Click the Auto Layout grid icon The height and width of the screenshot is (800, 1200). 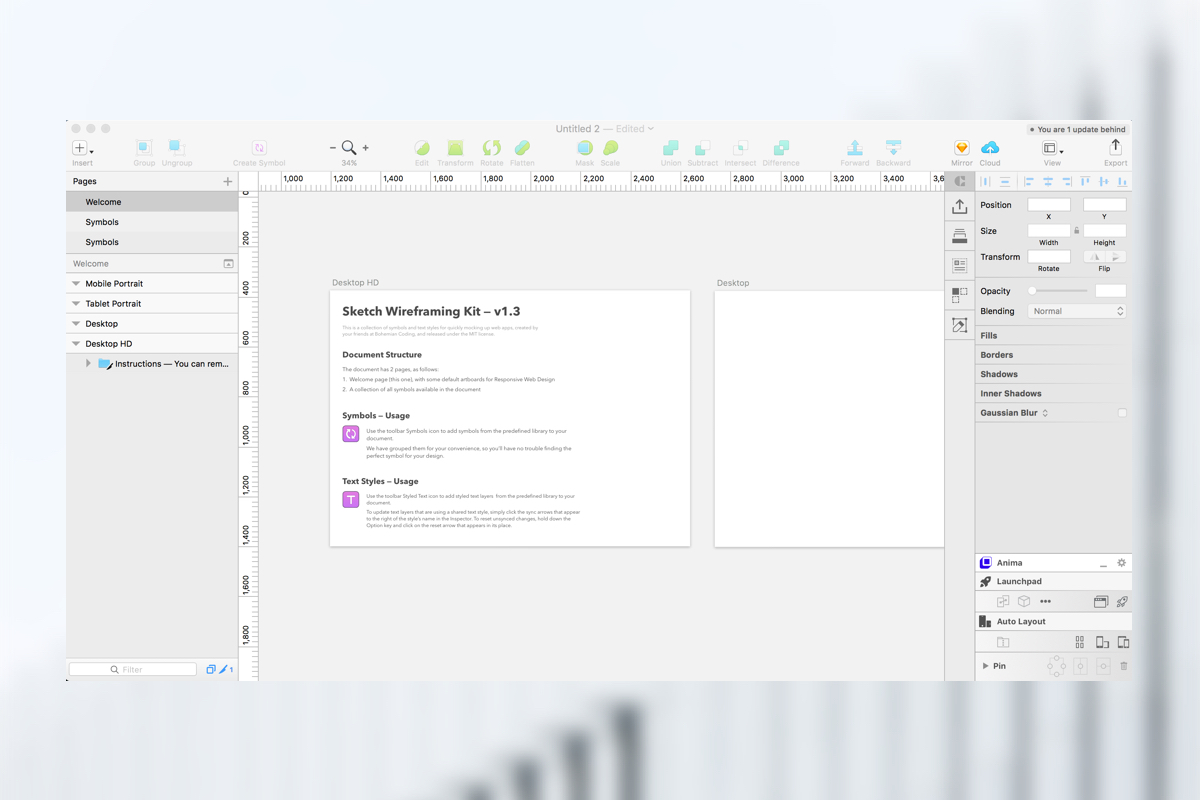coord(1080,642)
